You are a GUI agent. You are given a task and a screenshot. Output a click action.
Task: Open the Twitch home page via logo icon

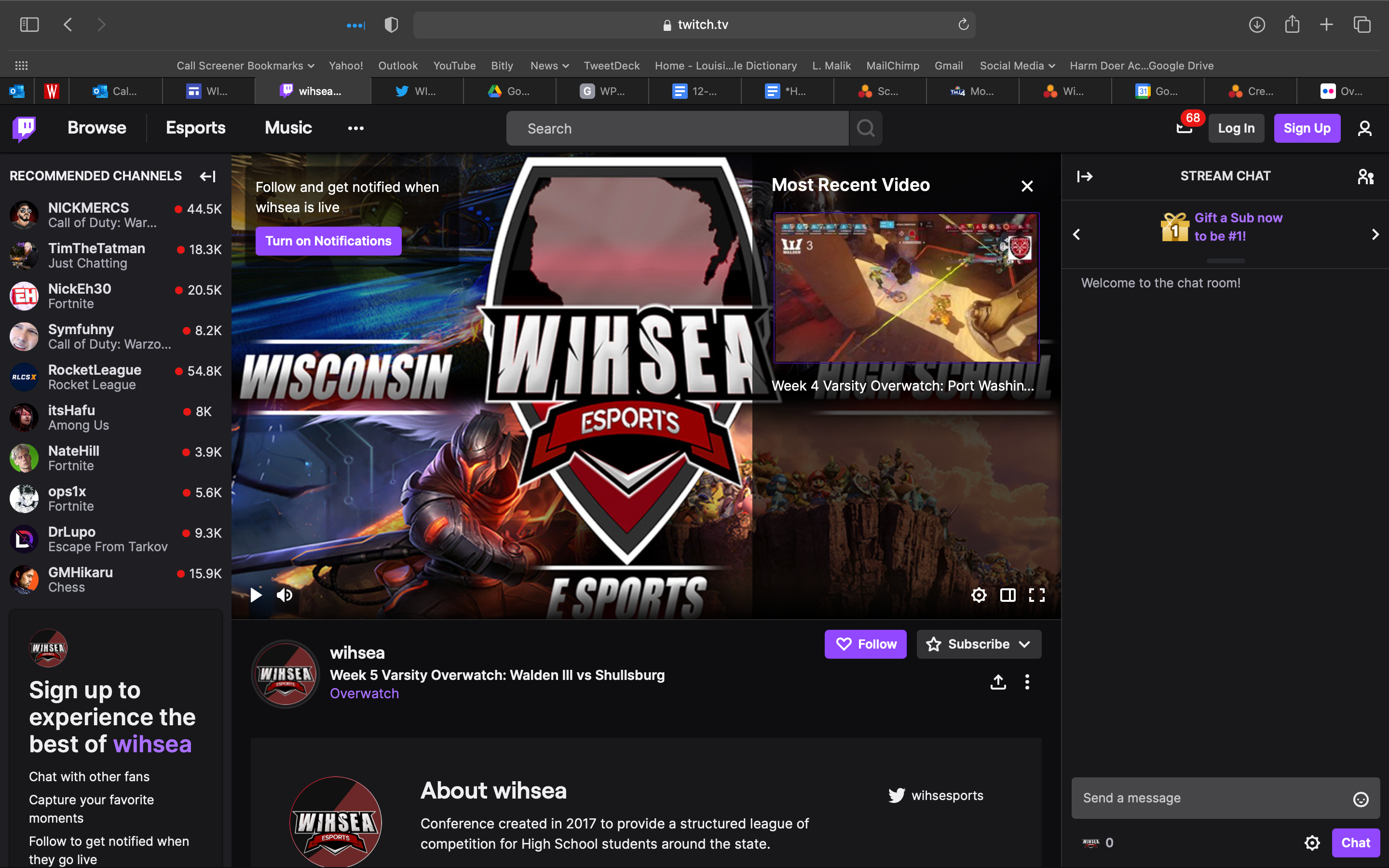24,128
